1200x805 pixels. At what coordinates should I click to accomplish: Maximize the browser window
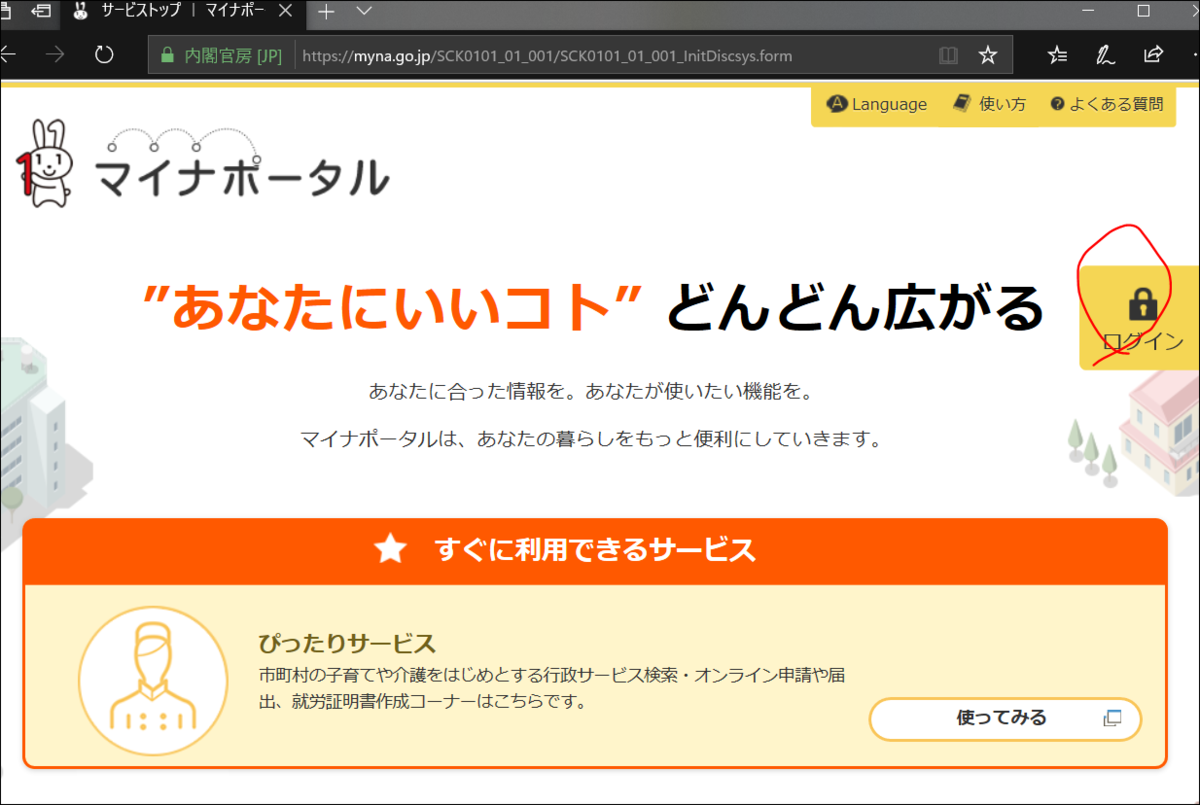coord(1143,11)
